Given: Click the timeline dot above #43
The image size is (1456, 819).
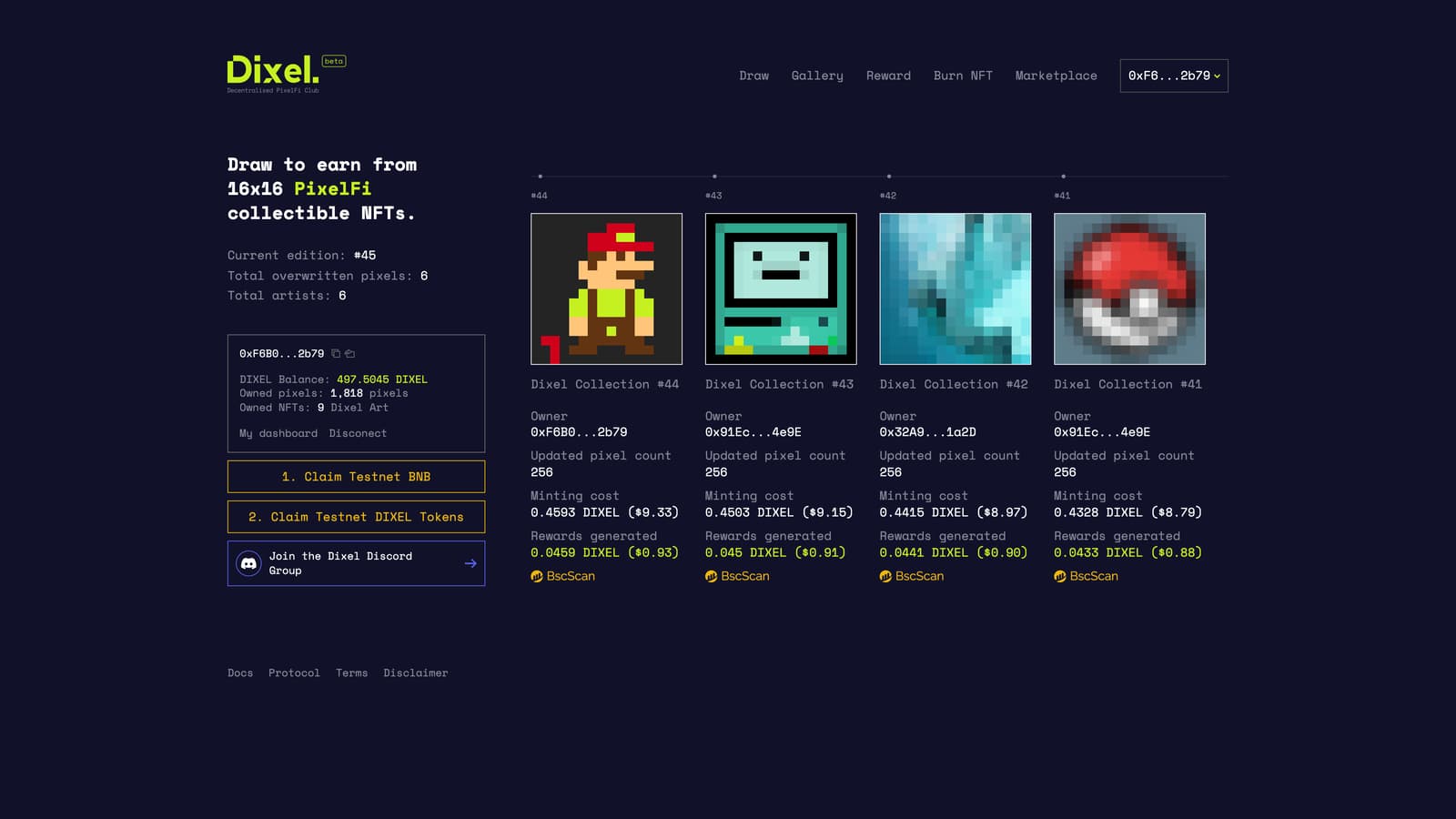Looking at the screenshot, I should pyautogui.click(x=714, y=177).
